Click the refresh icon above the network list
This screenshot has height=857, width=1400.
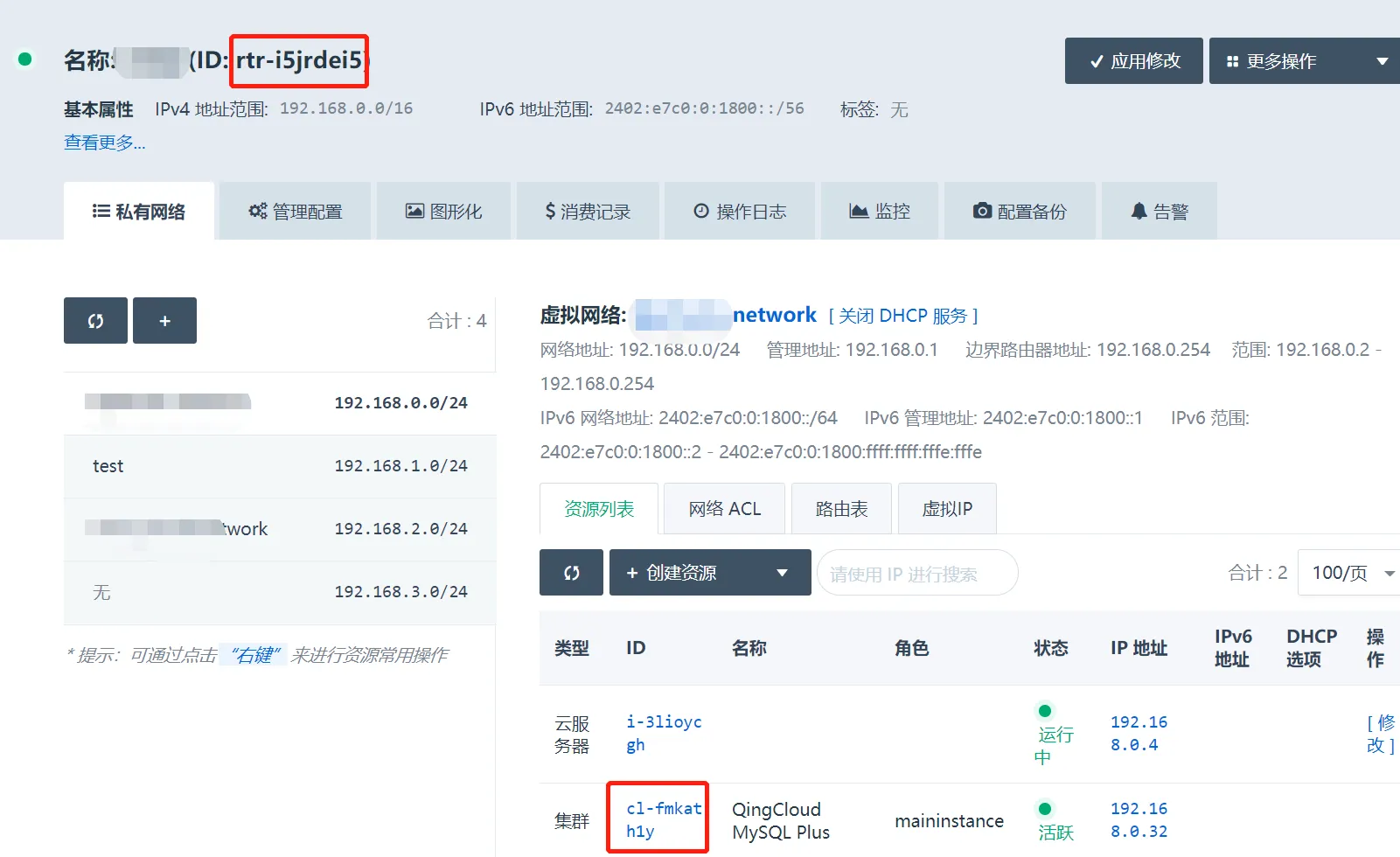click(x=95, y=321)
